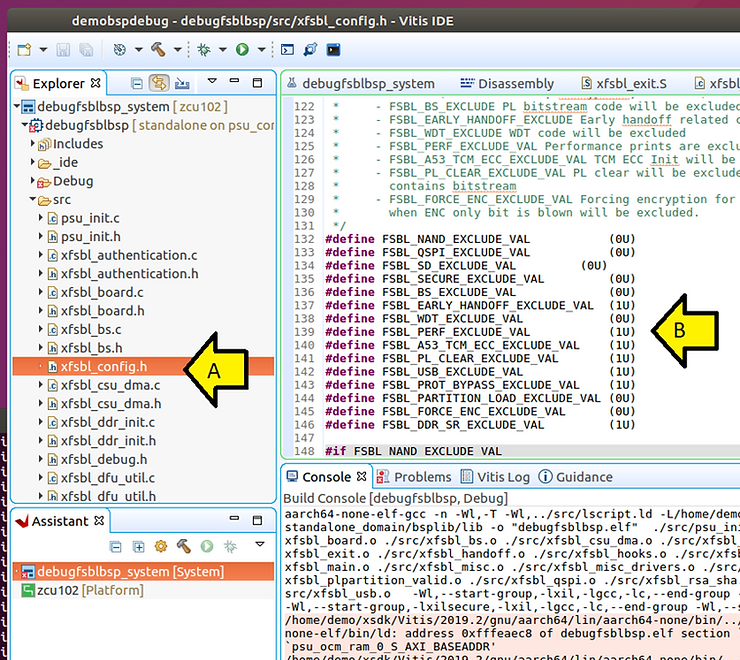Viewport: 740px width, 660px height.
Task: Select psu_init.h in Explorer
Action: tap(91, 237)
